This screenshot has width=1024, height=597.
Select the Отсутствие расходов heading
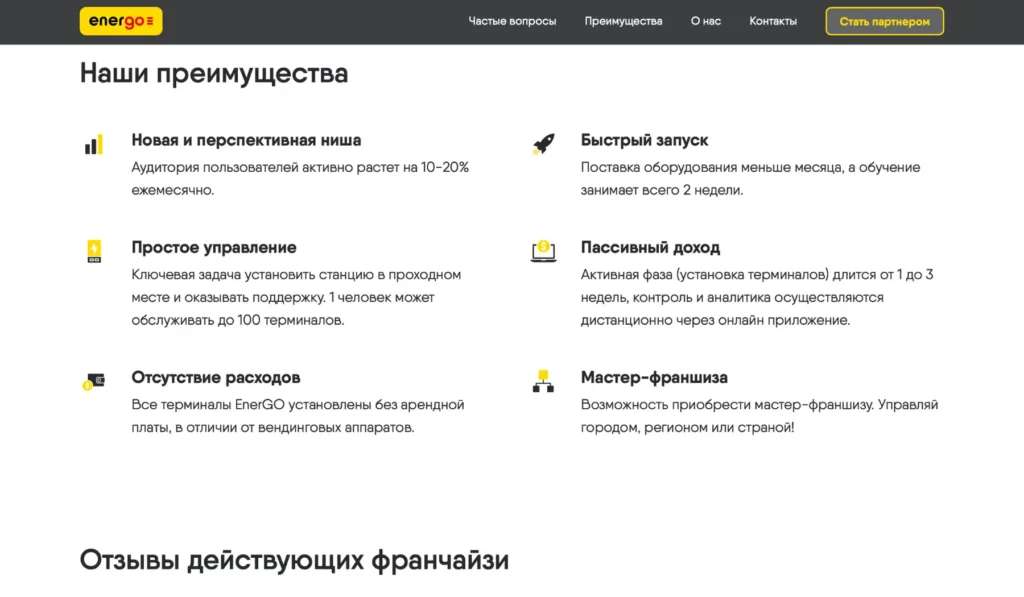pos(216,377)
